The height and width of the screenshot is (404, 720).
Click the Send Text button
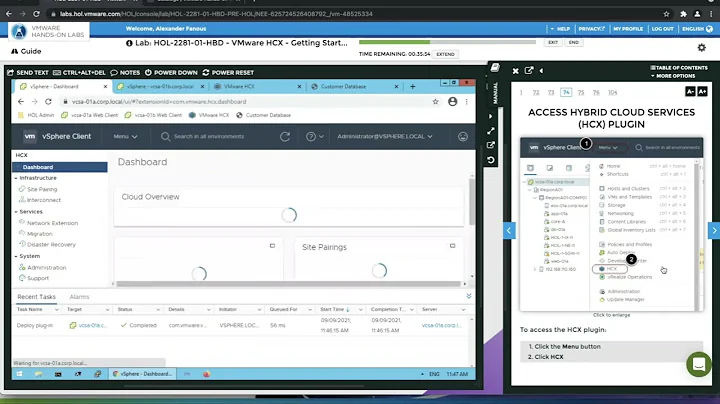click(x=28, y=73)
